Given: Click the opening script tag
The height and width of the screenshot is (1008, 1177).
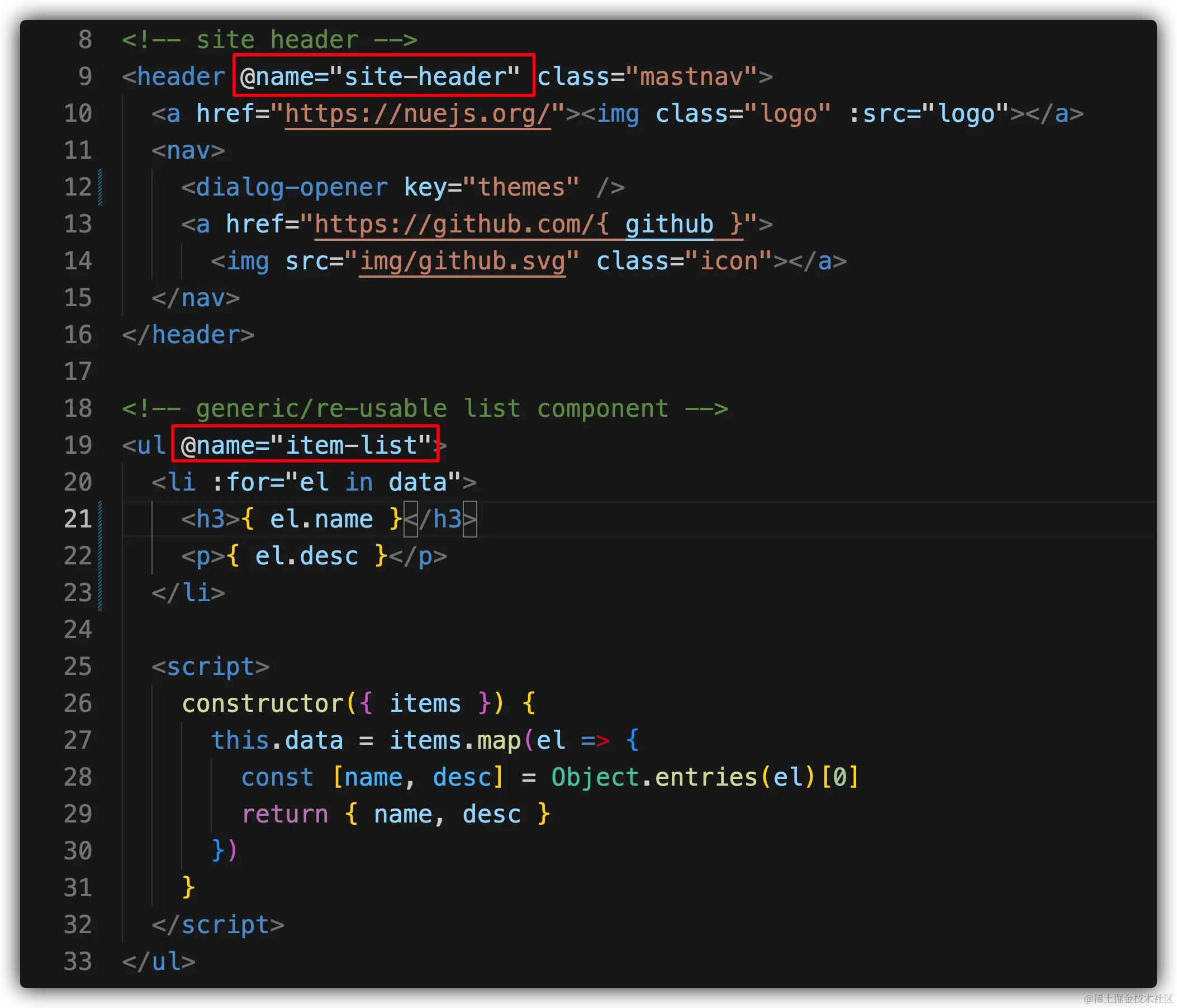Looking at the screenshot, I should 210,667.
